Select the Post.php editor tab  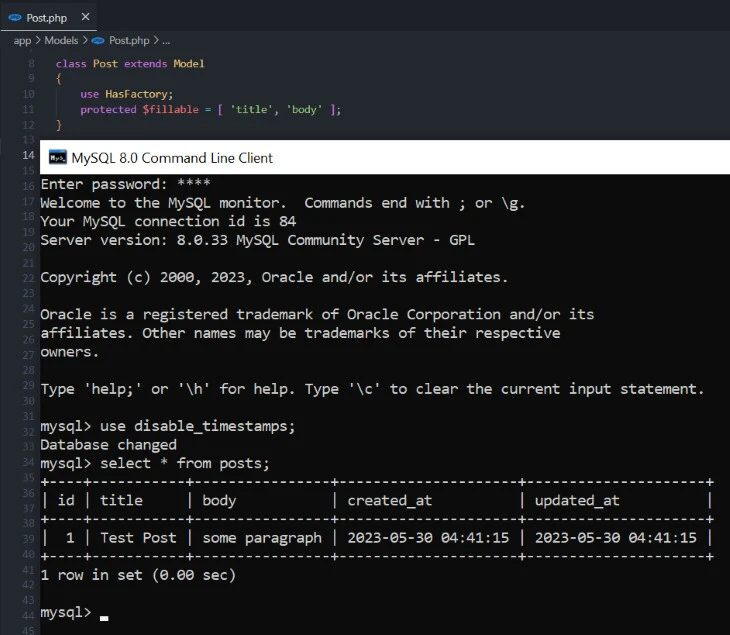47,18
